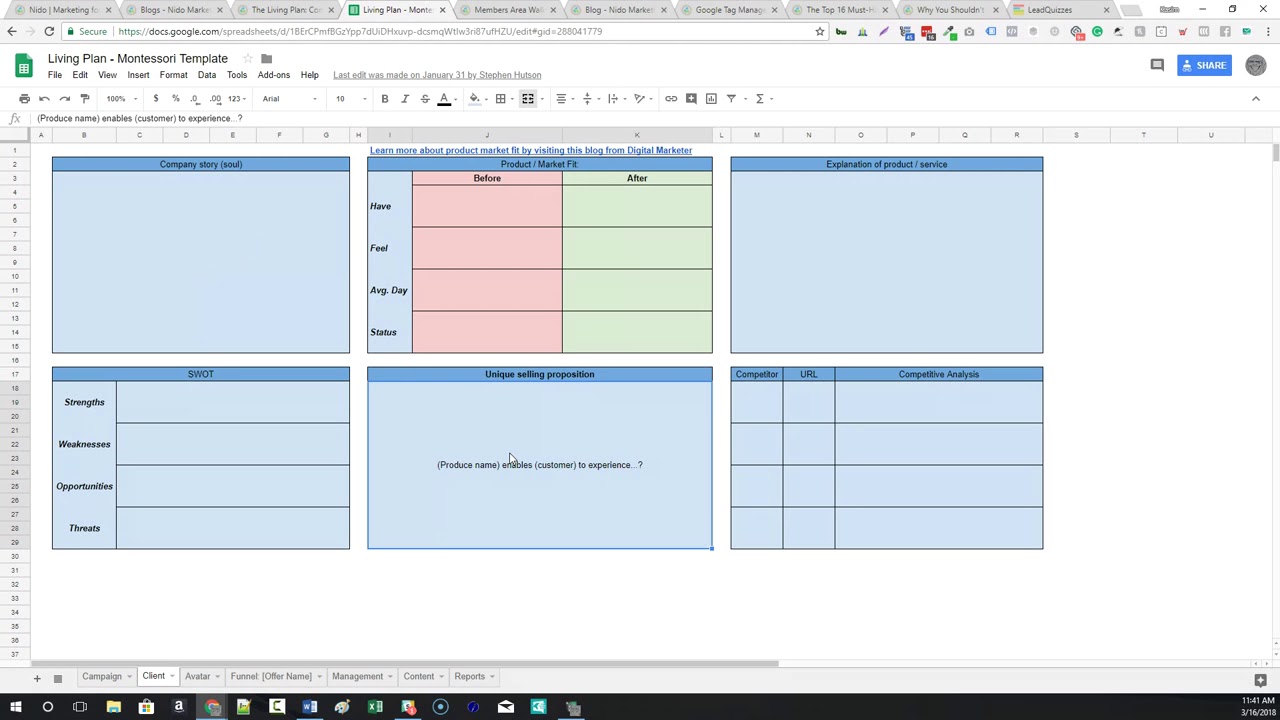Toggle strikethrough formatting
Image resolution: width=1280 pixels, height=720 pixels.
click(x=424, y=98)
